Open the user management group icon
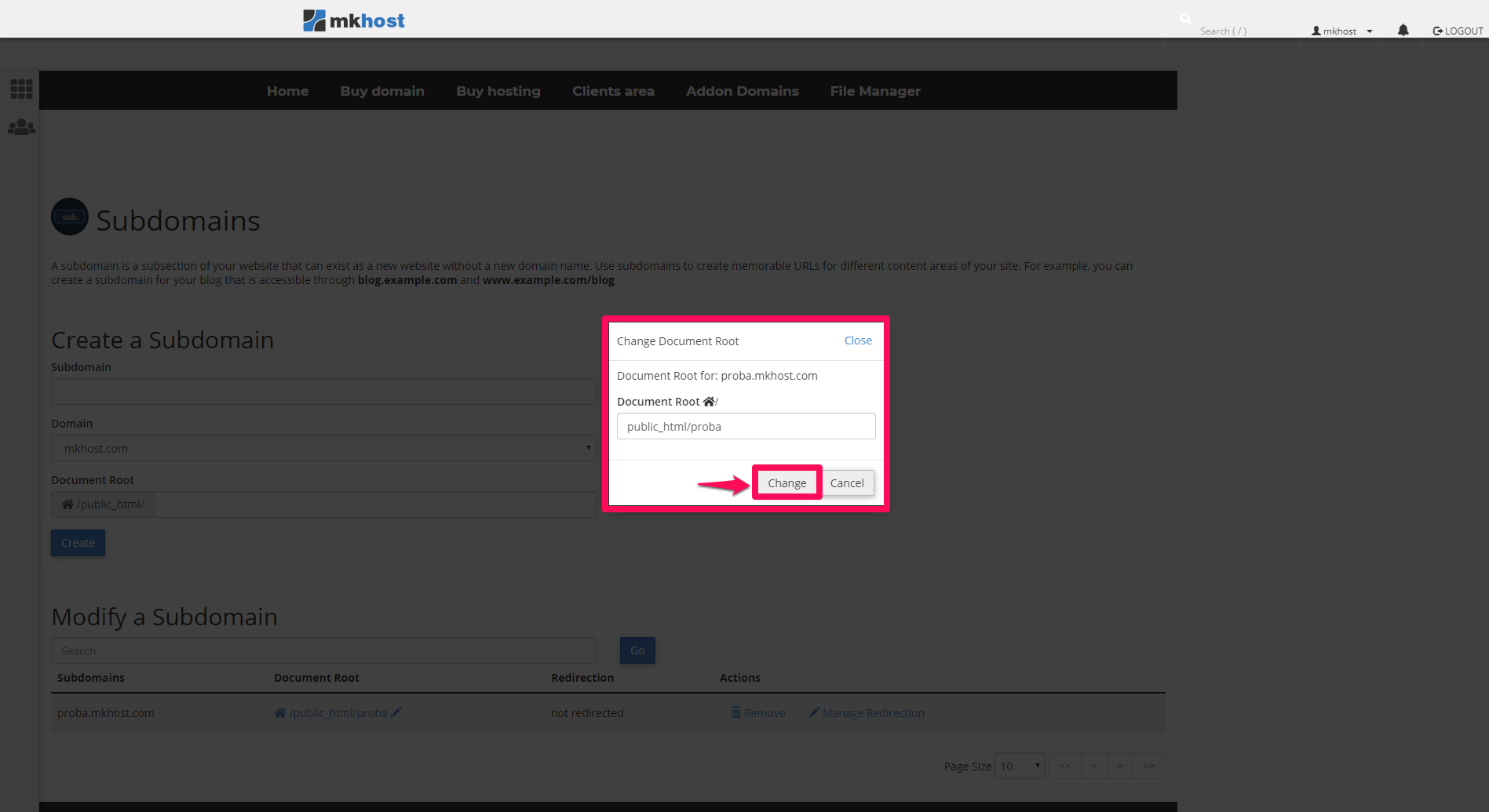The width and height of the screenshot is (1489, 812). [21, 127]
